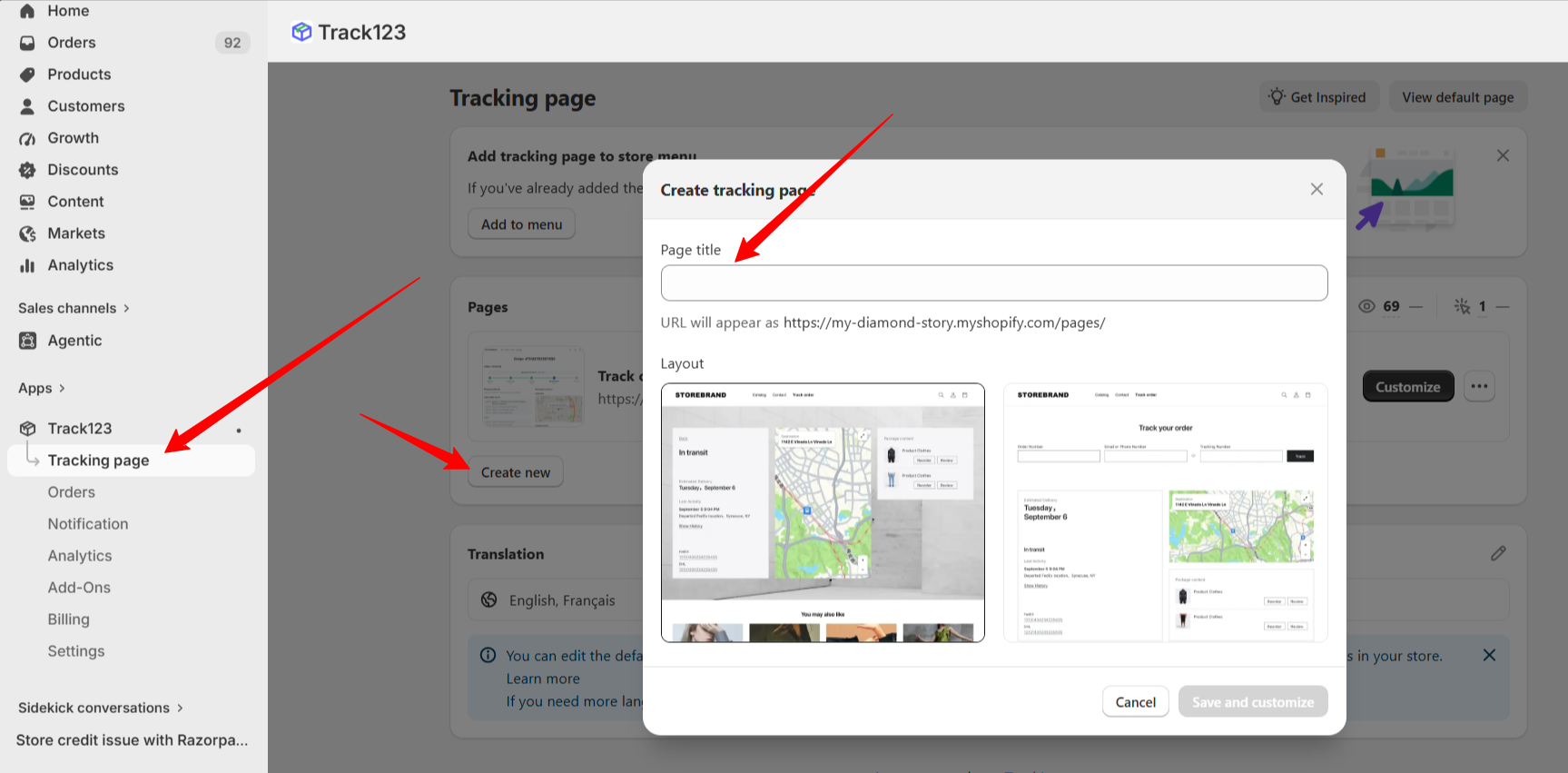Click the Markets globe icon
Viewport: 1568px width, 773px height.
coord(27,233)
